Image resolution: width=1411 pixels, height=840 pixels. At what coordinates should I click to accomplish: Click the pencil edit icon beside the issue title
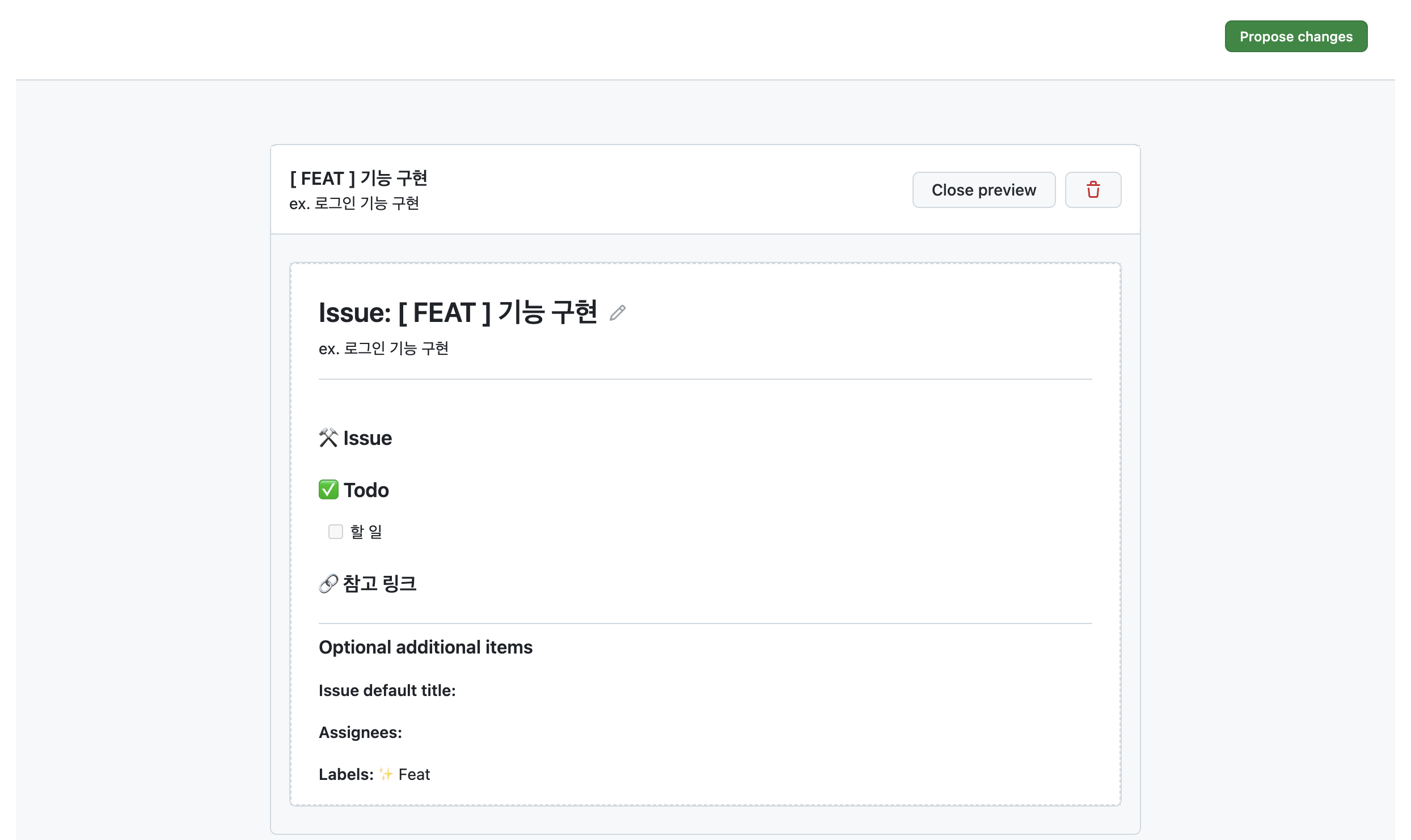point(618,312)
